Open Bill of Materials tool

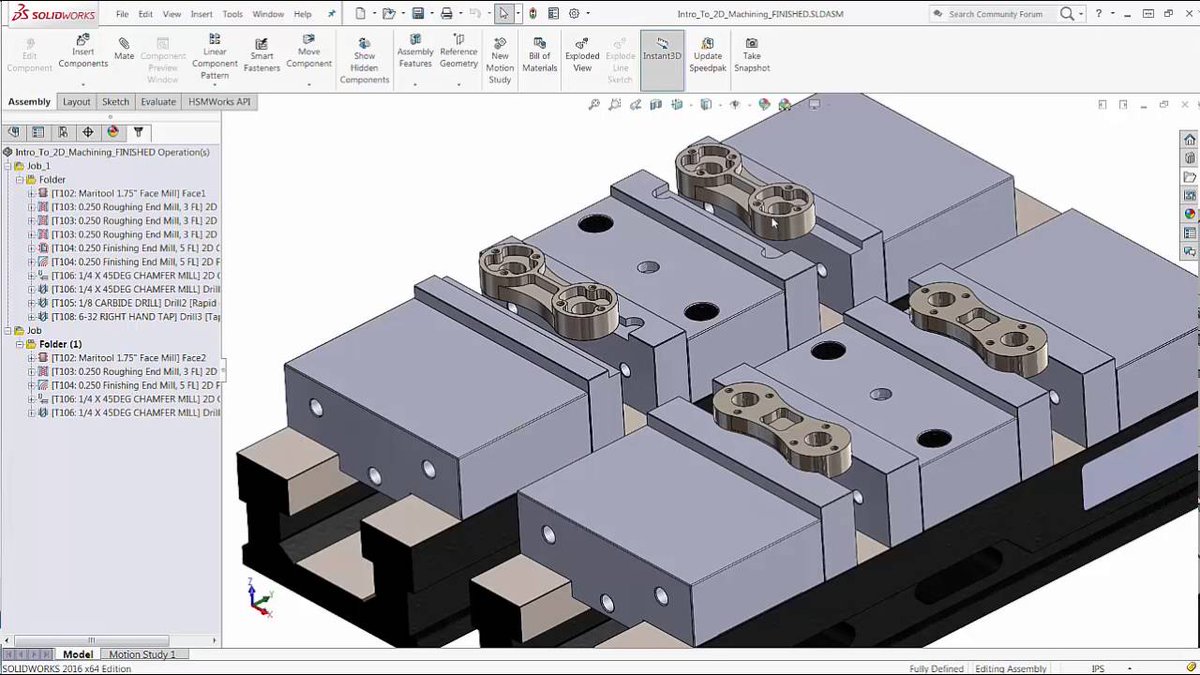tap(539, 55)
